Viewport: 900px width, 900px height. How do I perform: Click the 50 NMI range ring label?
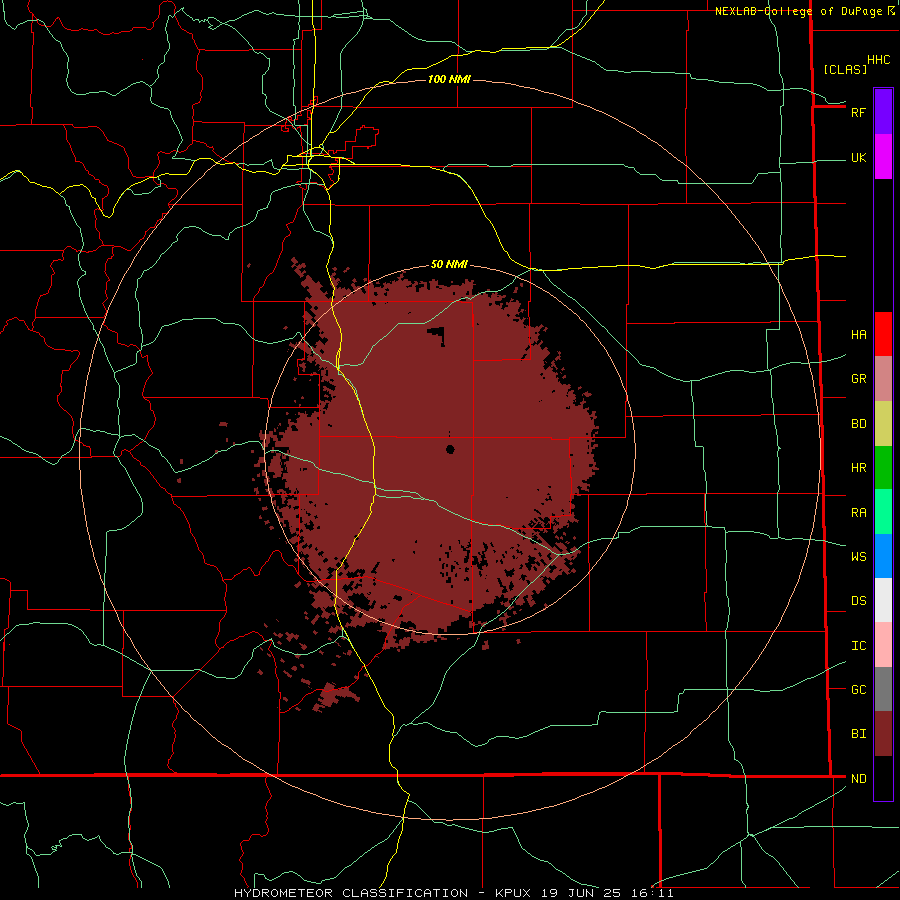coord(449,264)
